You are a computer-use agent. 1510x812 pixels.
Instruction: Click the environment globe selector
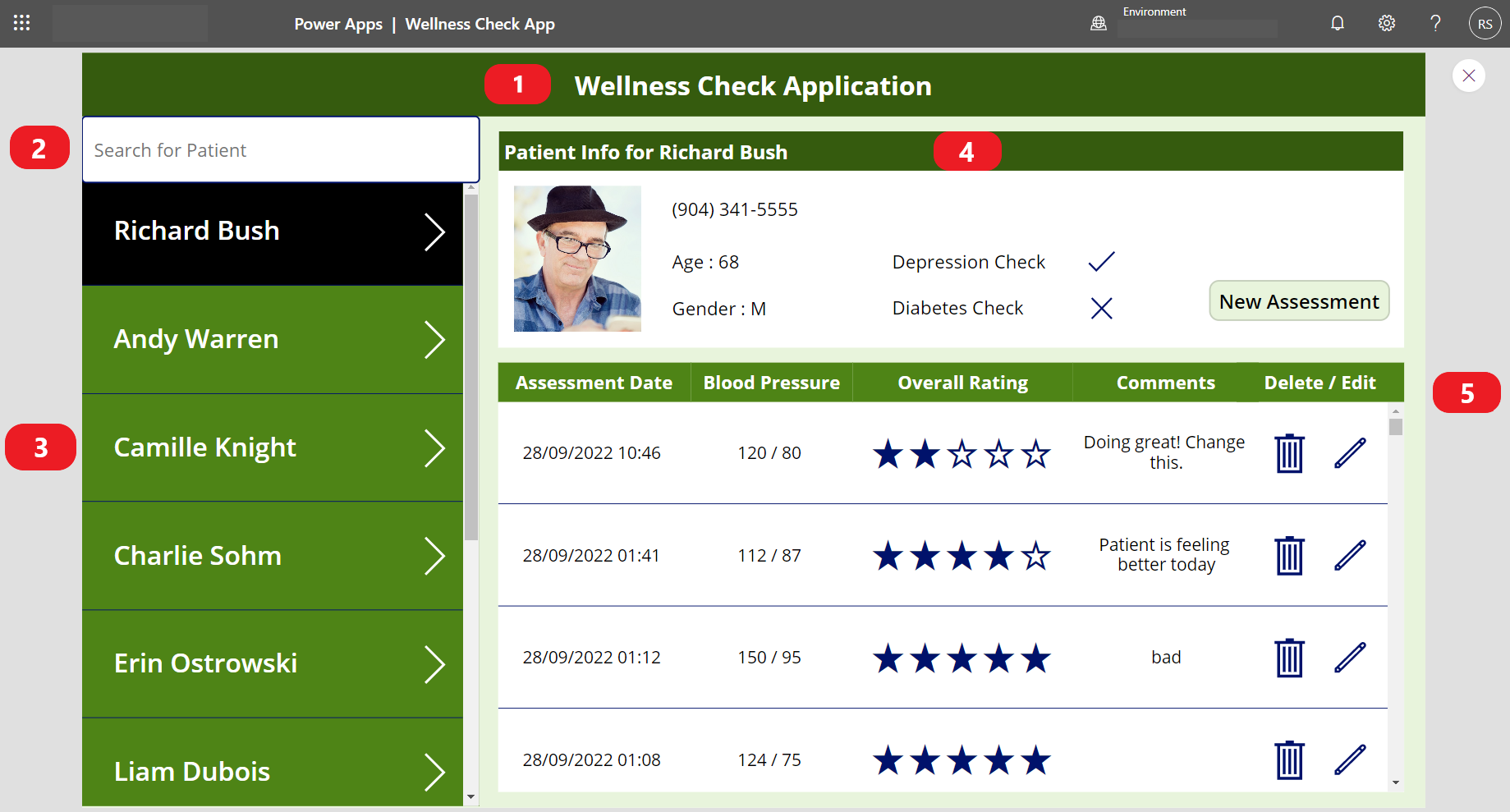click(x=1098, y=22)
